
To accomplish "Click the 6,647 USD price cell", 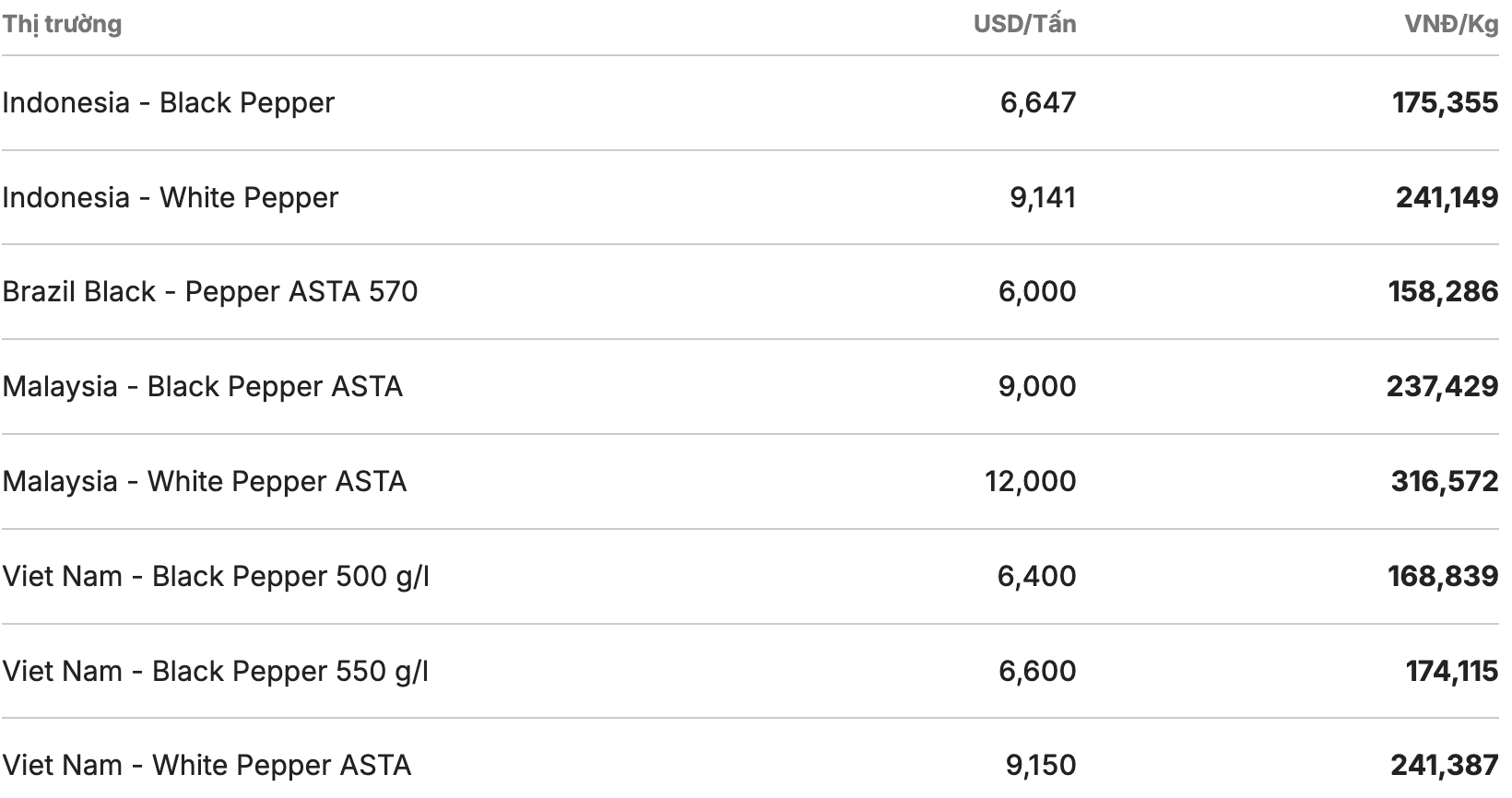I will coord(1038,102).
